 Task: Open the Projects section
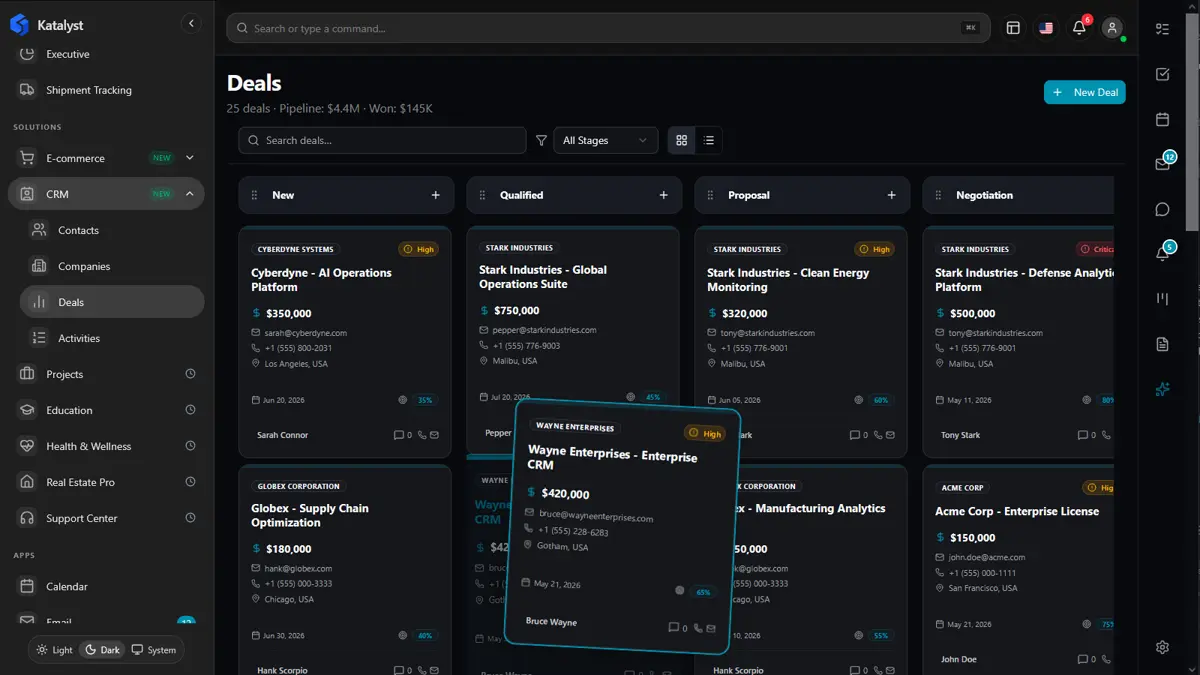pos(107,374)
